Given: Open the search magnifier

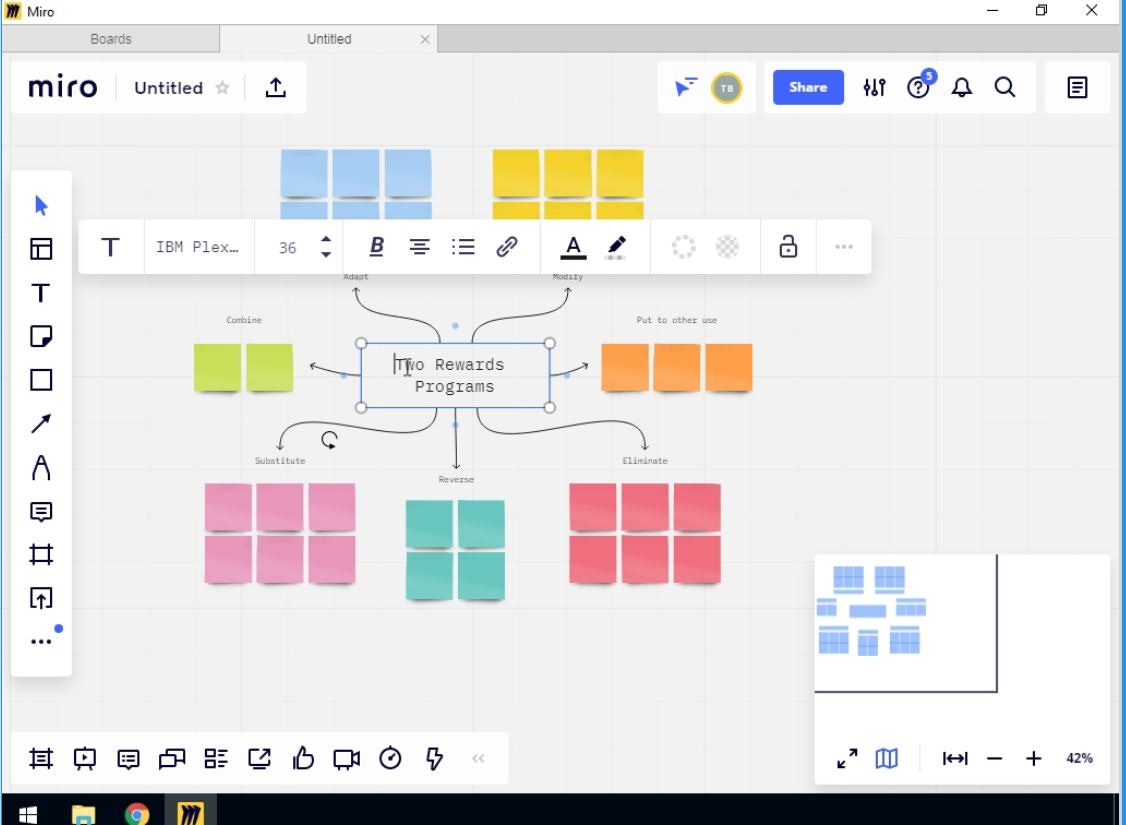Looking at the screenshot, I should [x=1005, y=88].
